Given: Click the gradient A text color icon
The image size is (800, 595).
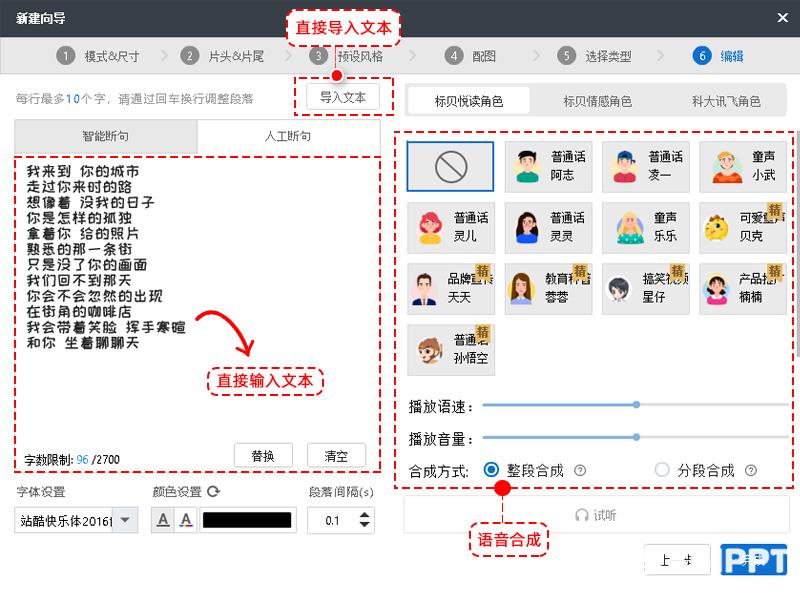Looking at the screenshot, I should click(186, 520).
